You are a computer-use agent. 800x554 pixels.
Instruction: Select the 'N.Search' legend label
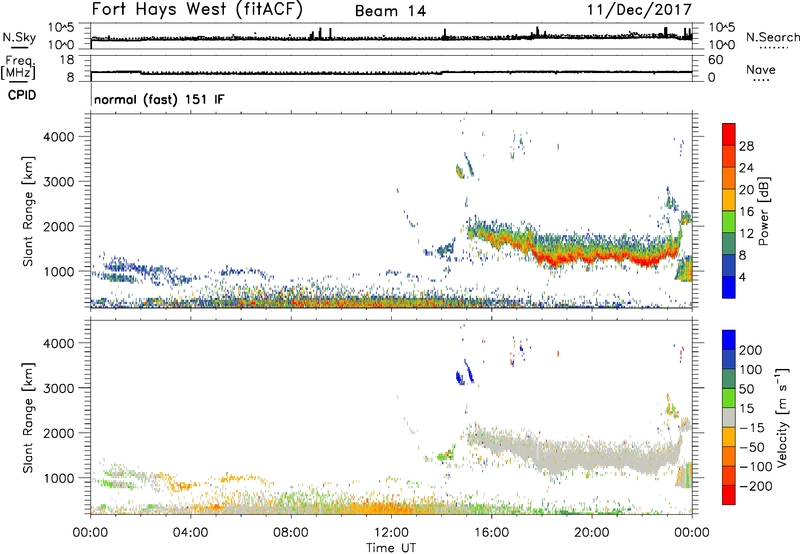(772, 37)
